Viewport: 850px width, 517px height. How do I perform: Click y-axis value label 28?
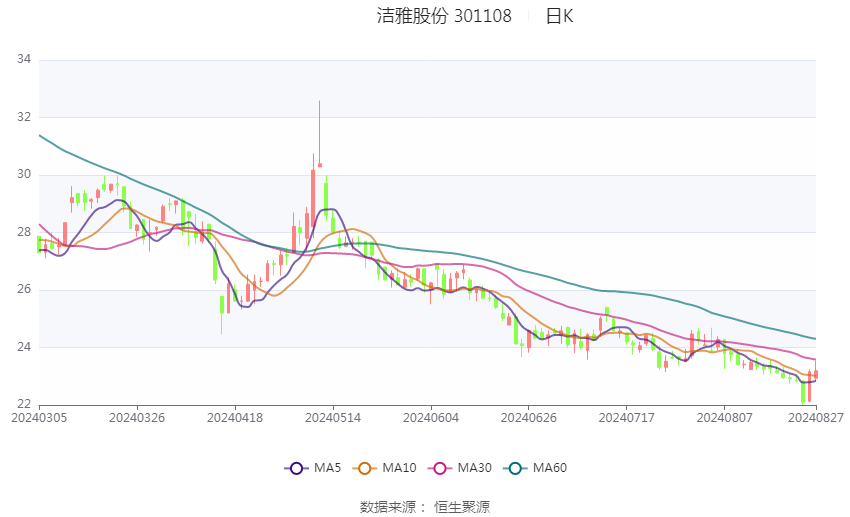(x=24, y=232)
